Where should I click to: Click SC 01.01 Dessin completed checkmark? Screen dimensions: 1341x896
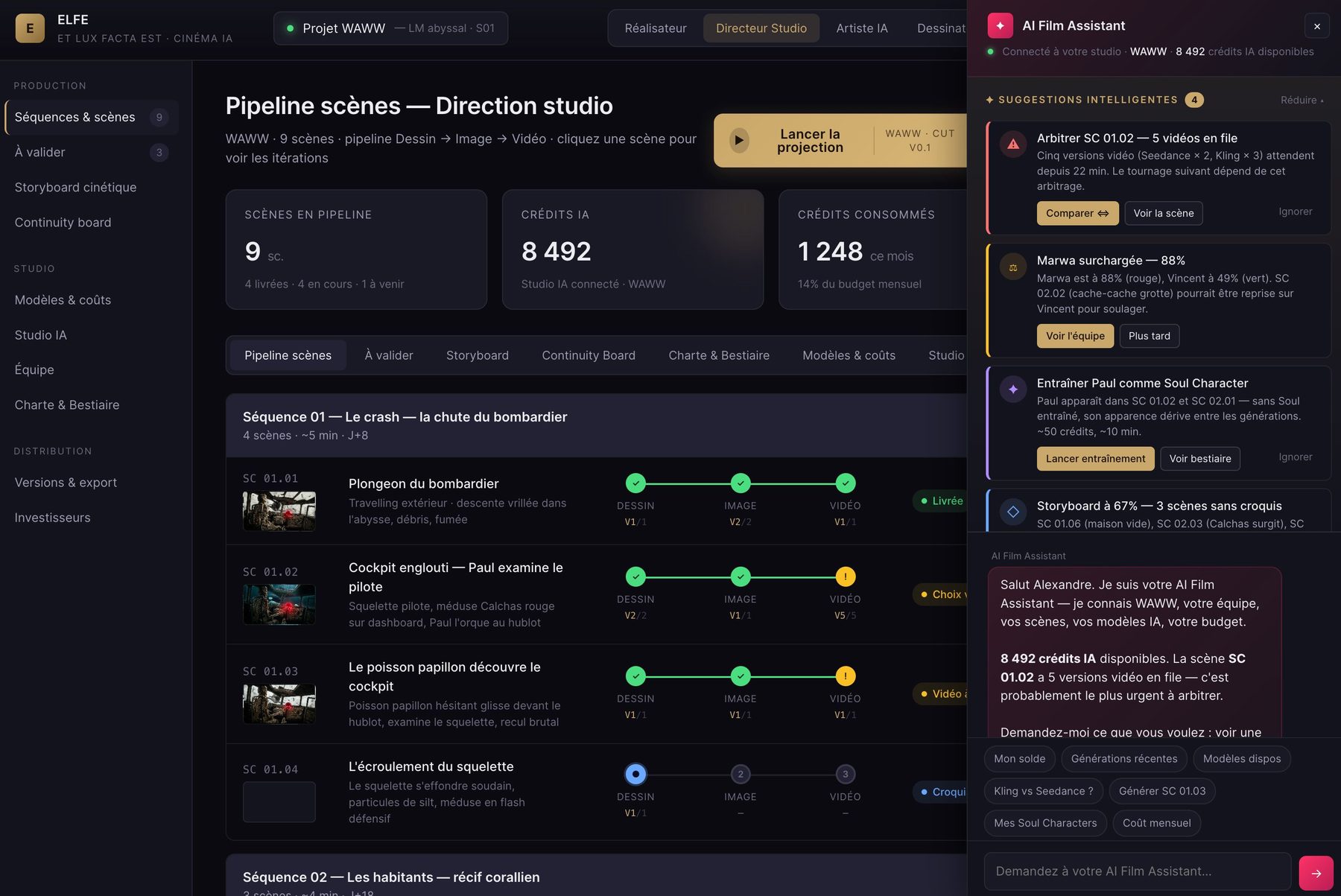coord(635,483)
